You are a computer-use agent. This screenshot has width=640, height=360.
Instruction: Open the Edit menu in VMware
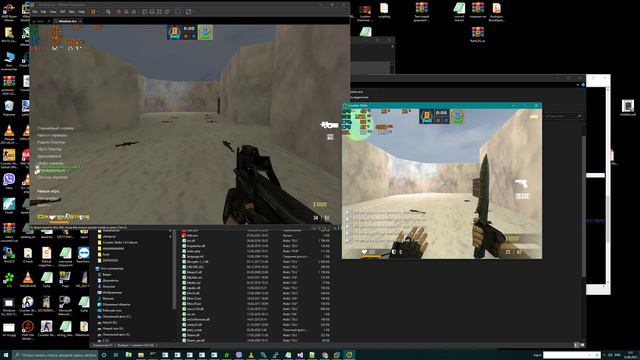[43, 12]
